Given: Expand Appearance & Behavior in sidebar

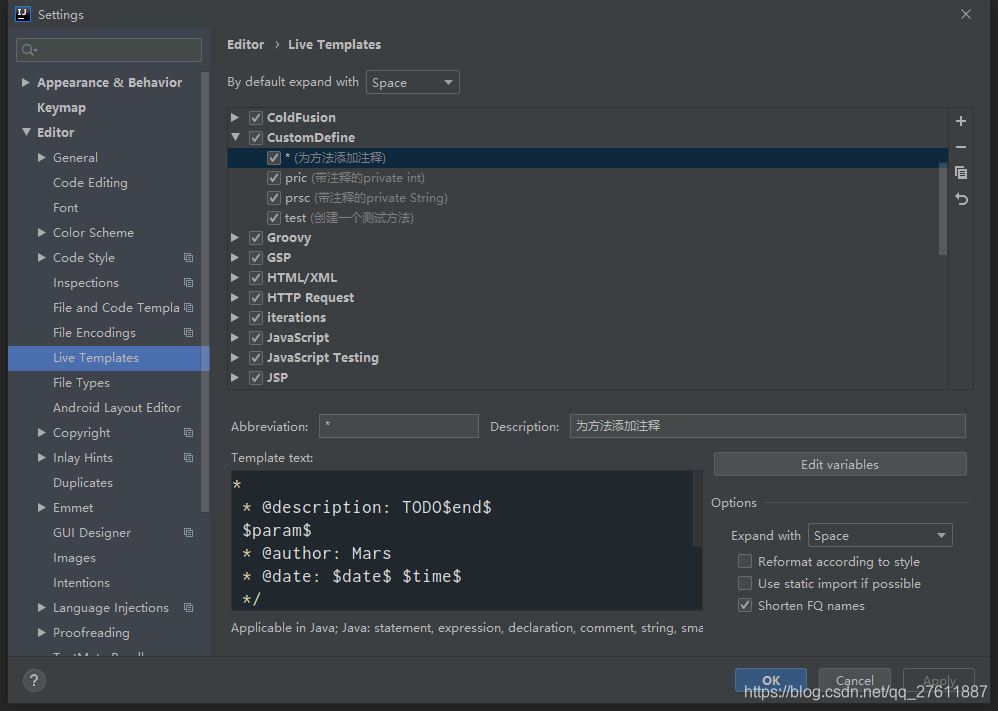Looking at the screenshot, I should pyautogui.click(x=25, y=82).
